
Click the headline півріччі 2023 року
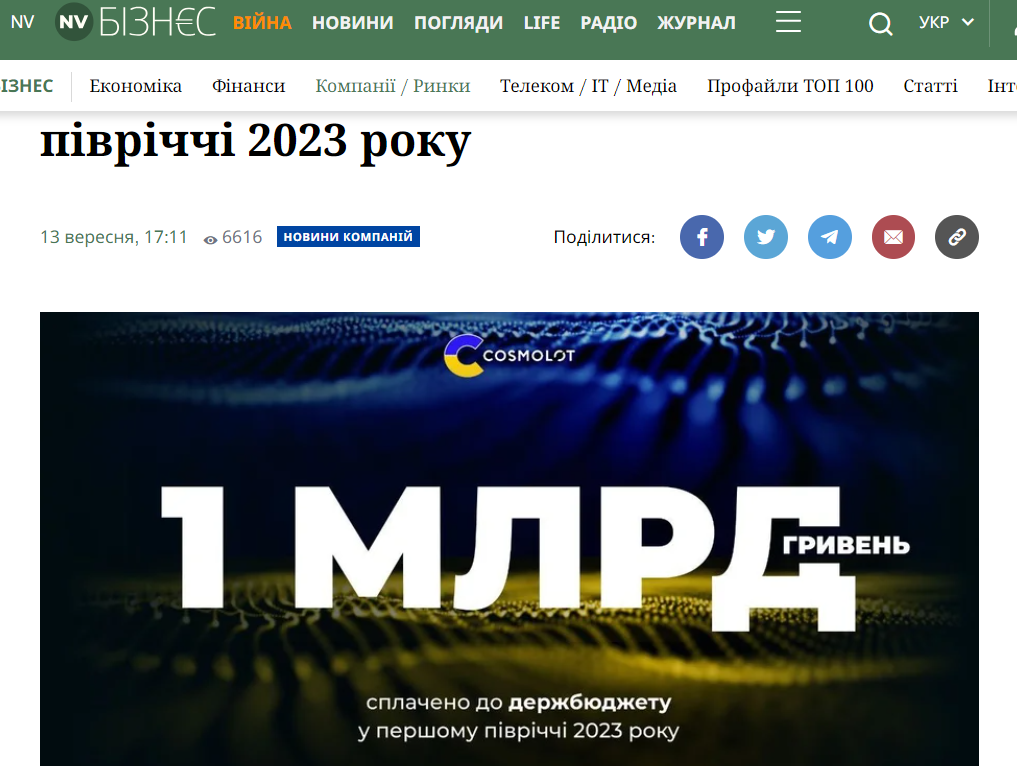[x=255, y=141]
